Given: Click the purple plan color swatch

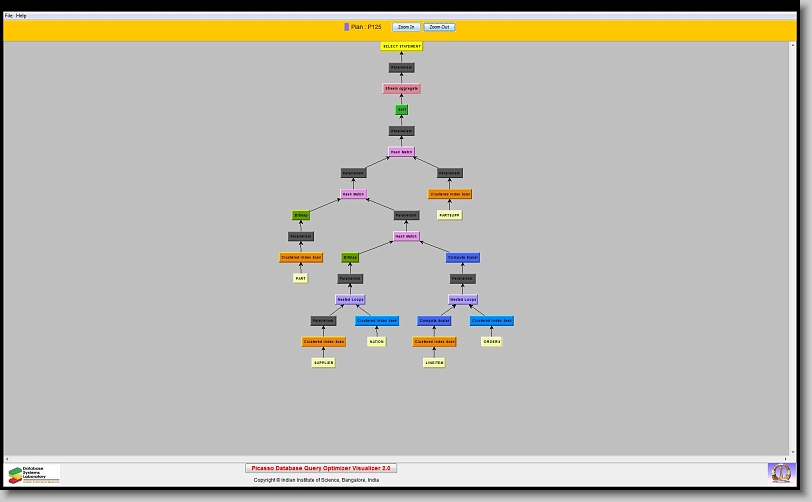Looking at the screenshot, I should click(x=347, y=27).
